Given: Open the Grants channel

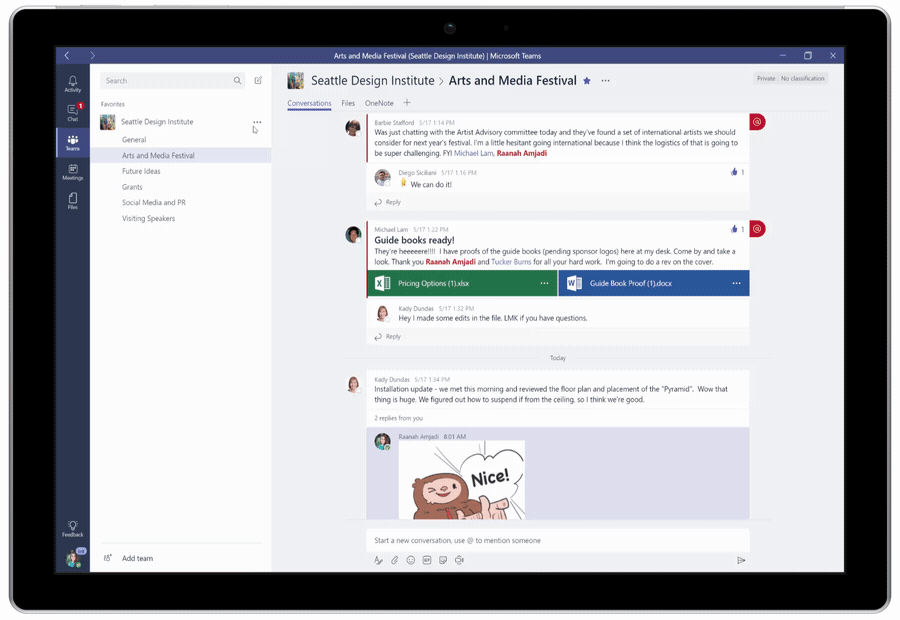Looking at the screenshot, I should pos(132,187).
